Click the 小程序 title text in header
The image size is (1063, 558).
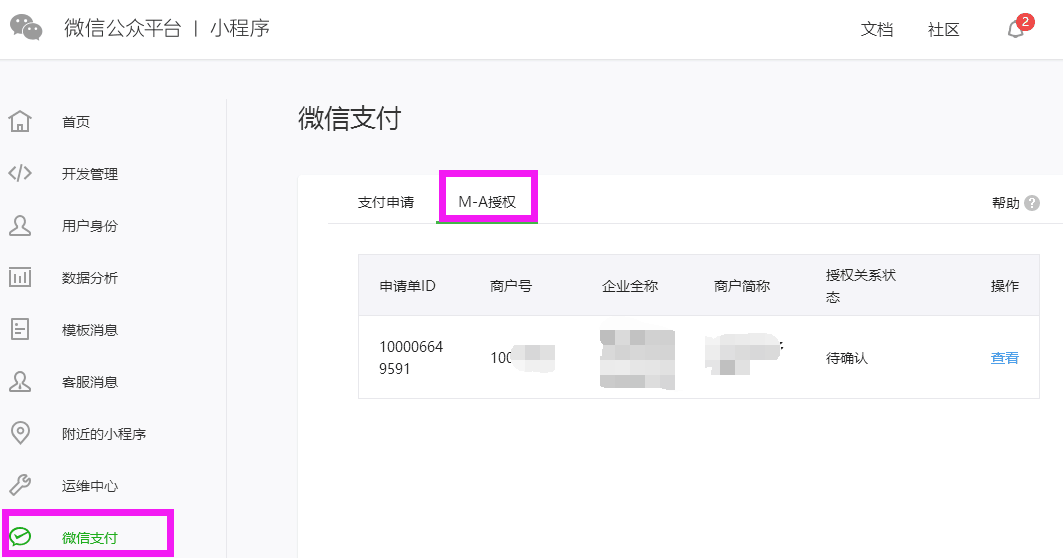(x=240, y=29)
